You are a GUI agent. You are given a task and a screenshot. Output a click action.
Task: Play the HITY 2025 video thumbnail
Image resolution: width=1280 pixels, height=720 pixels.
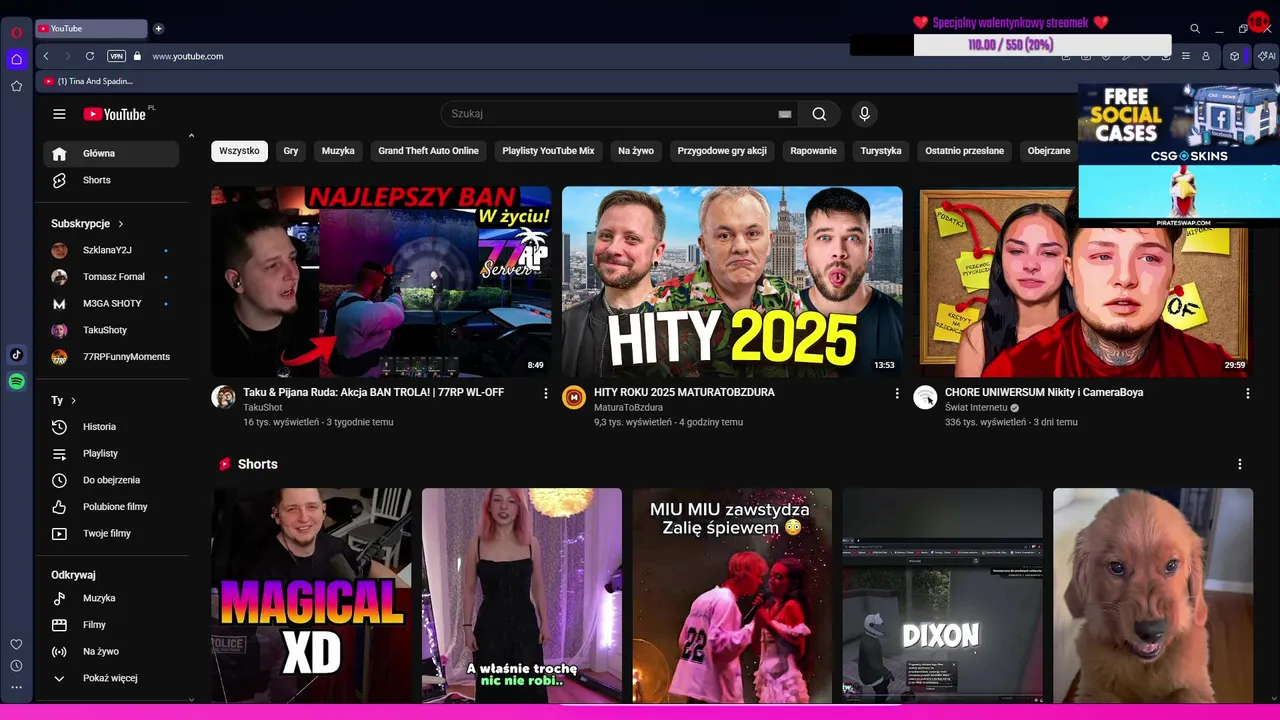click(x=732, y=281)
